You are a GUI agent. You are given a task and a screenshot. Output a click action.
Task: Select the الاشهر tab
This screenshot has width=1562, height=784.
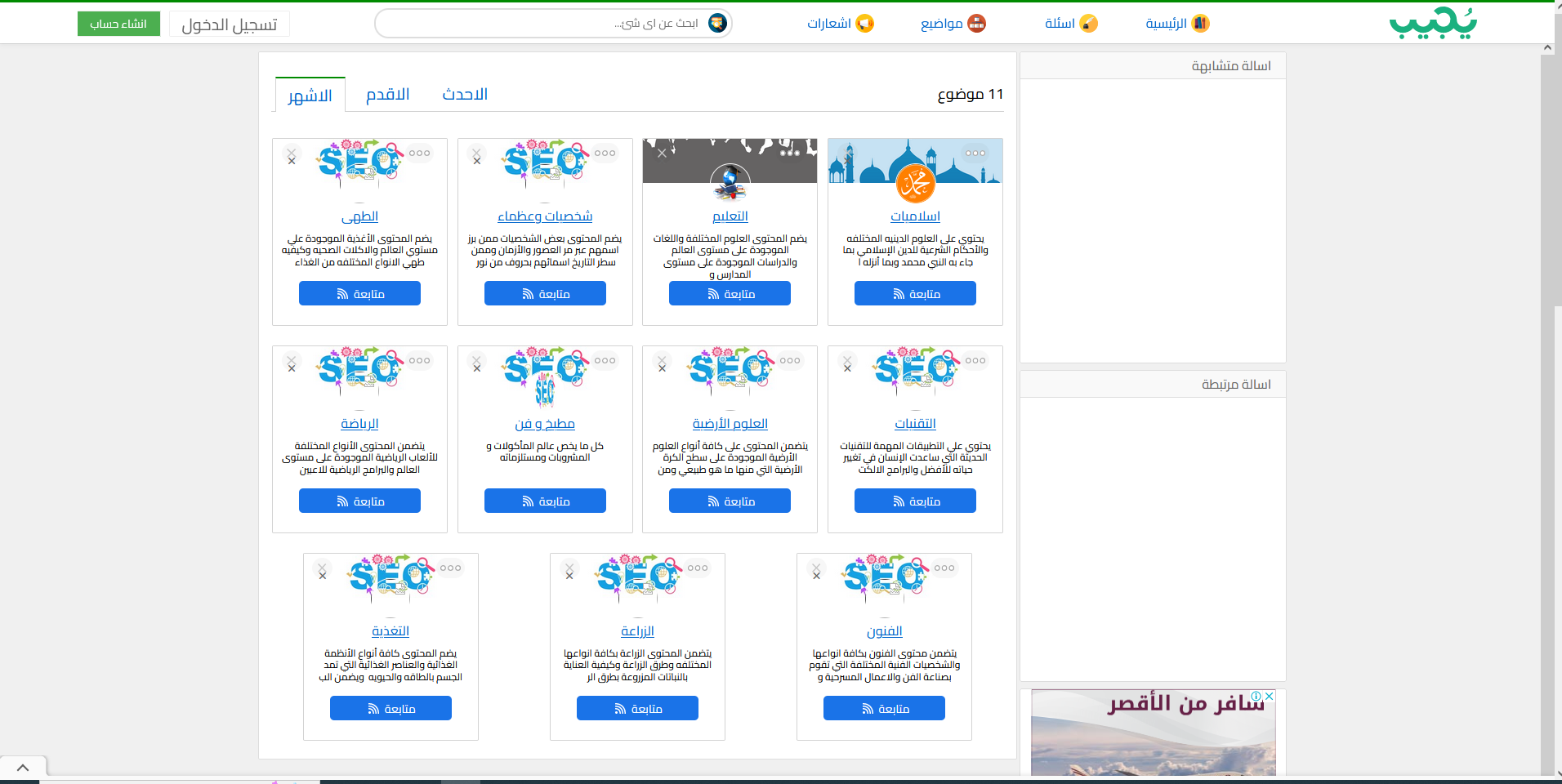click(310, 96)
